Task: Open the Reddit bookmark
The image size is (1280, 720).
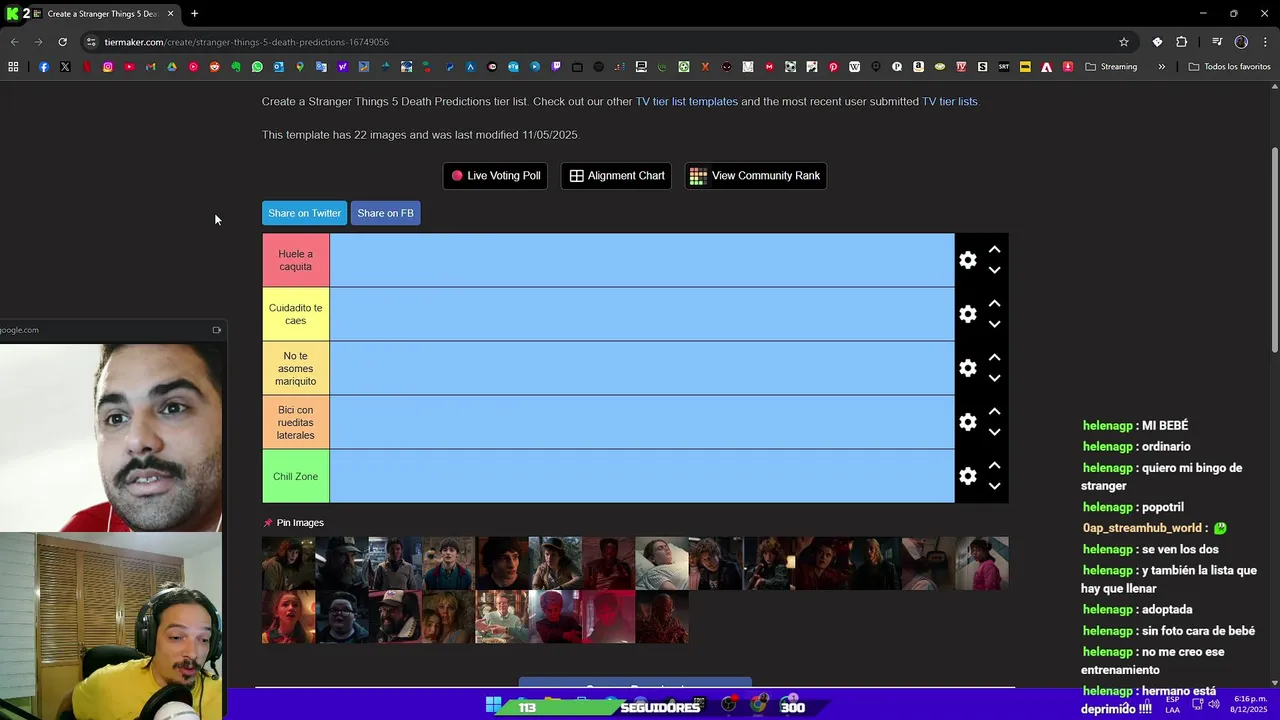Action: click(x=214, y=67)
